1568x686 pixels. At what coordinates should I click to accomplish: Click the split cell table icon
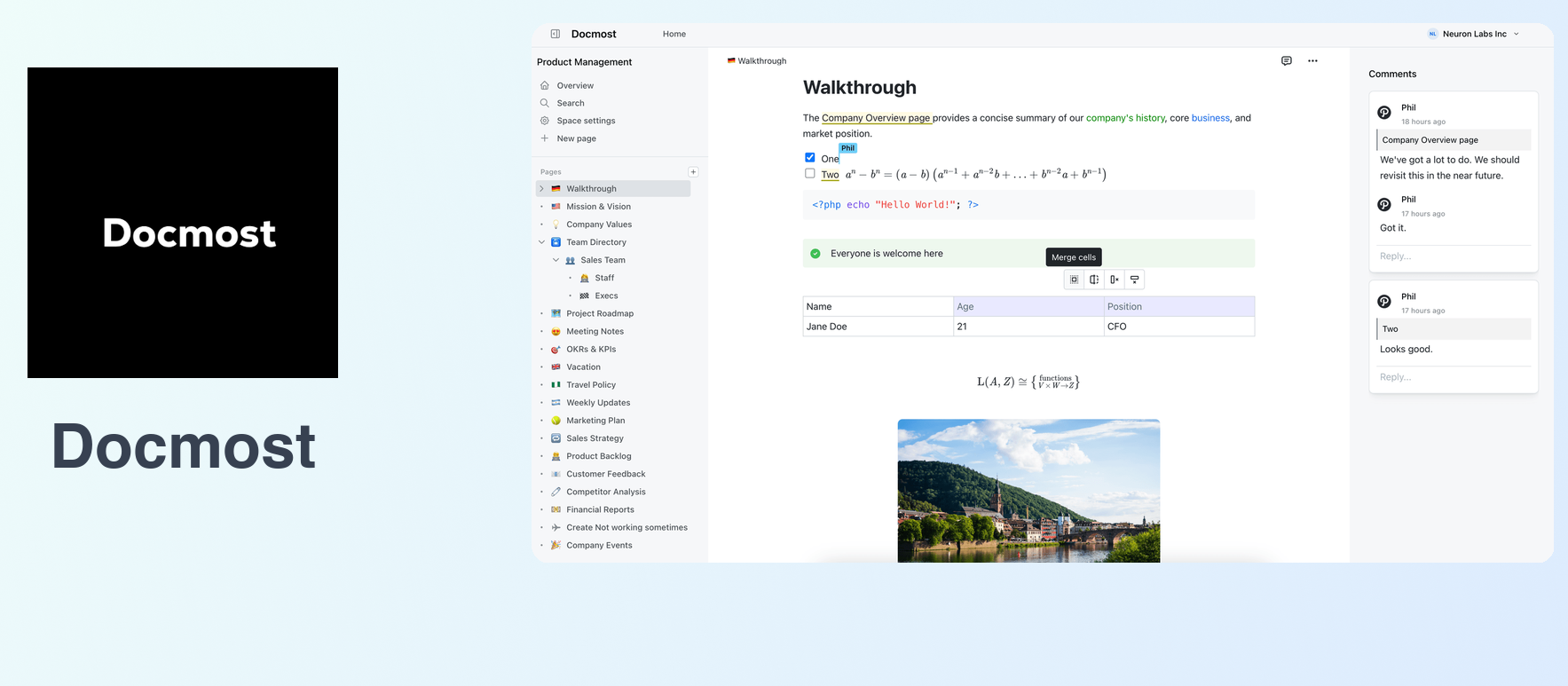click(1094, 280)
